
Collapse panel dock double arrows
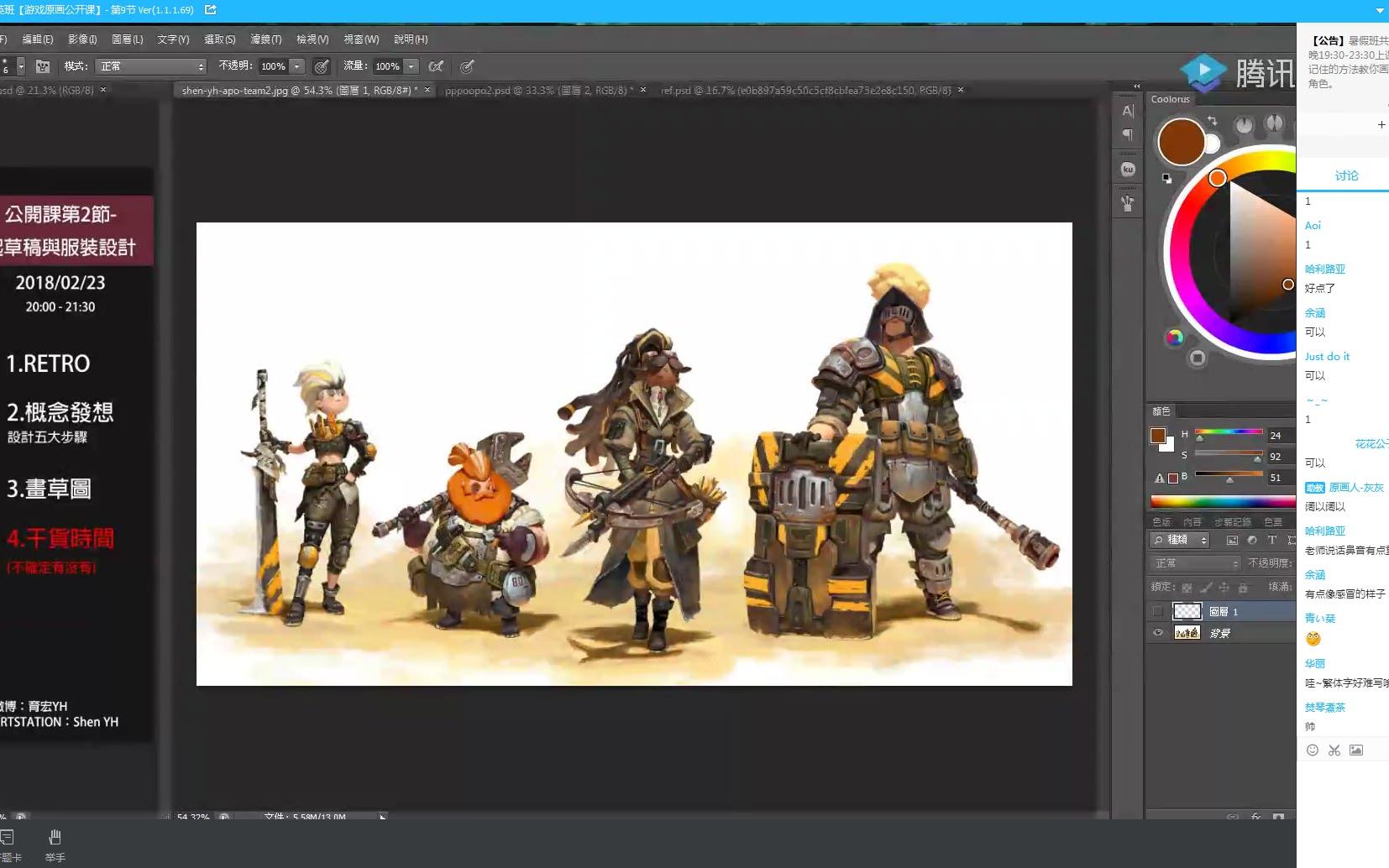(x=1137, y=86)
